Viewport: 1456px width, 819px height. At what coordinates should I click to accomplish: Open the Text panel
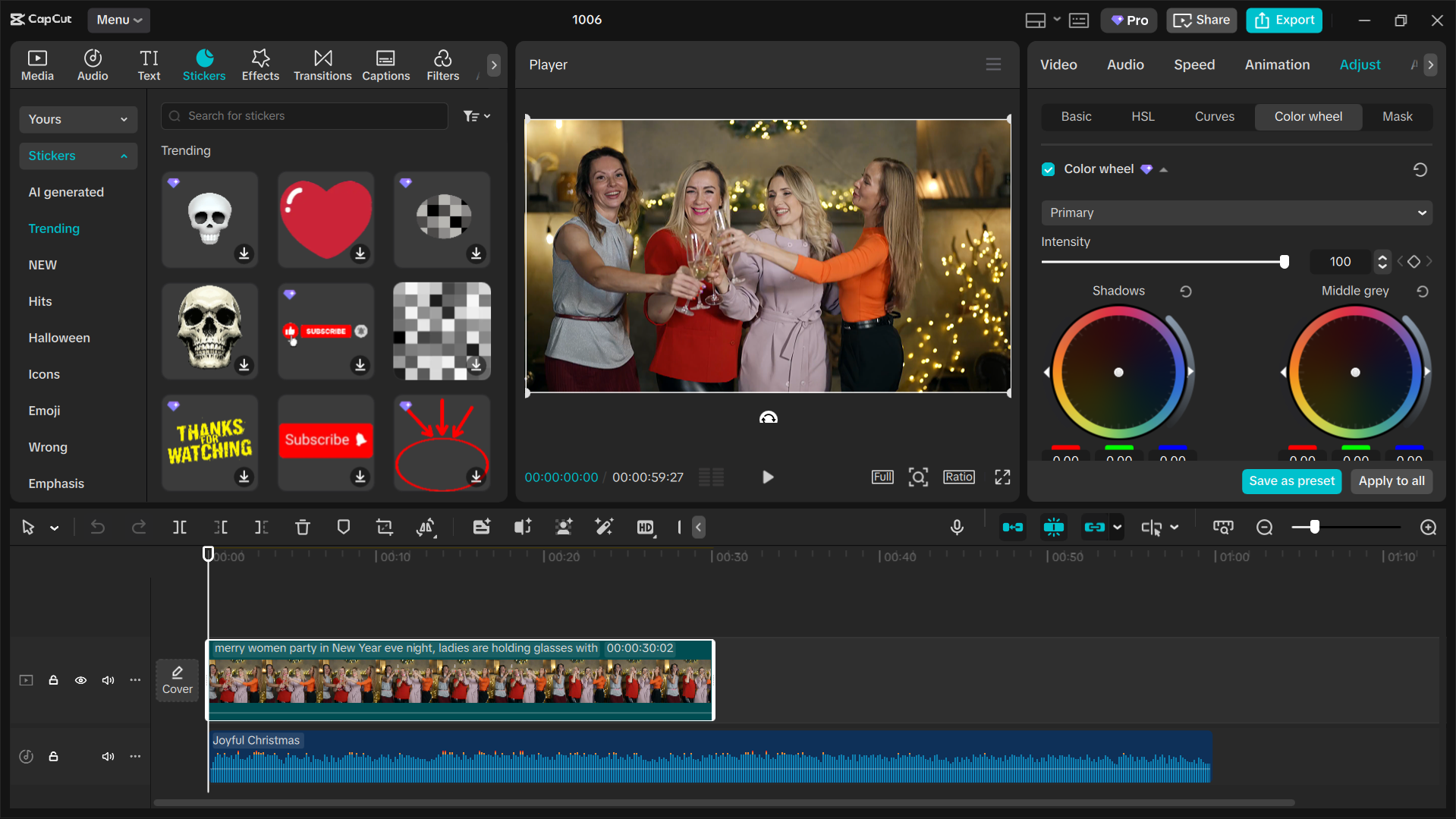149,65
